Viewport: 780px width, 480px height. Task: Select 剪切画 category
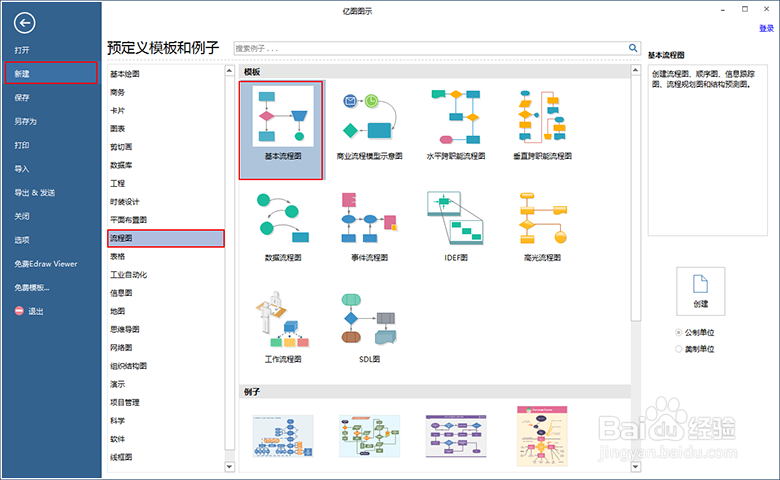pyautogui.click(x=121, y=147)
